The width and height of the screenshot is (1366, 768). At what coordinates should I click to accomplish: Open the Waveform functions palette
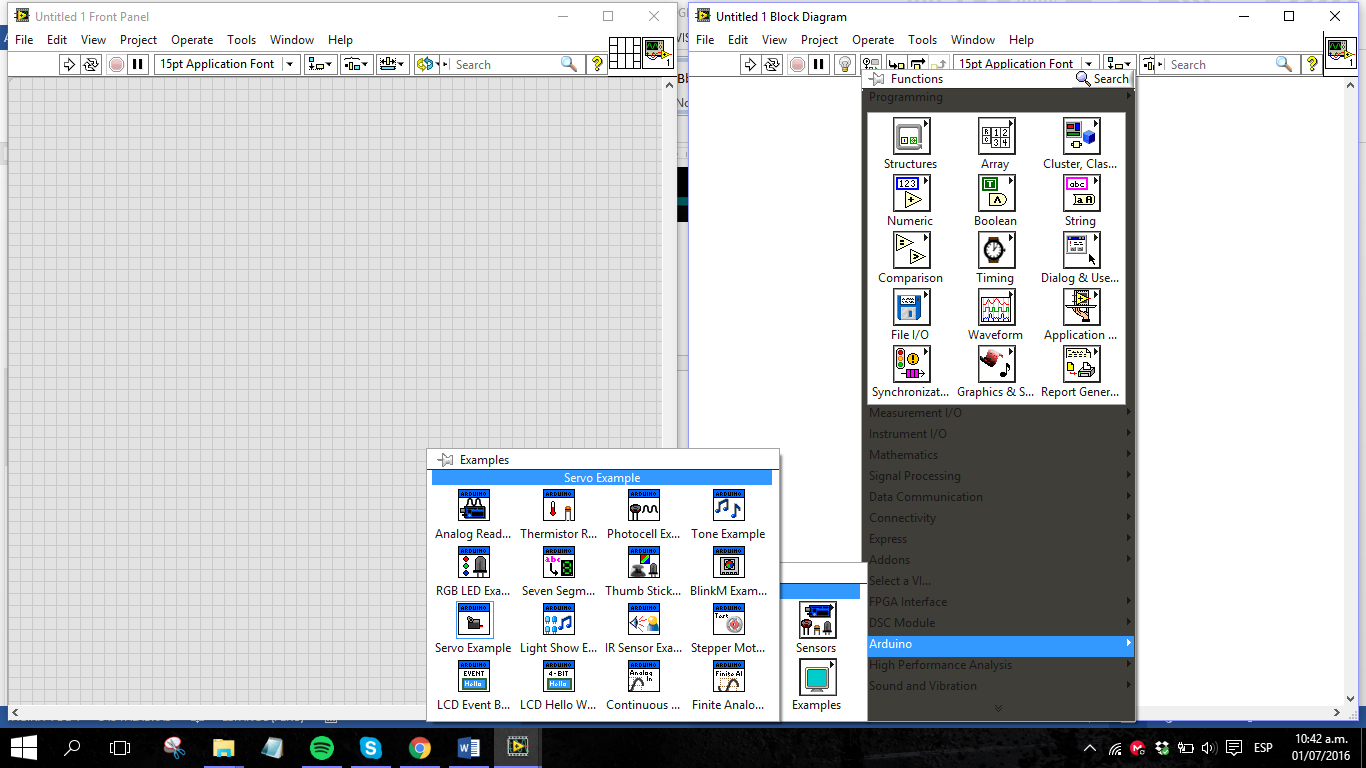click(x=996, y=307)
